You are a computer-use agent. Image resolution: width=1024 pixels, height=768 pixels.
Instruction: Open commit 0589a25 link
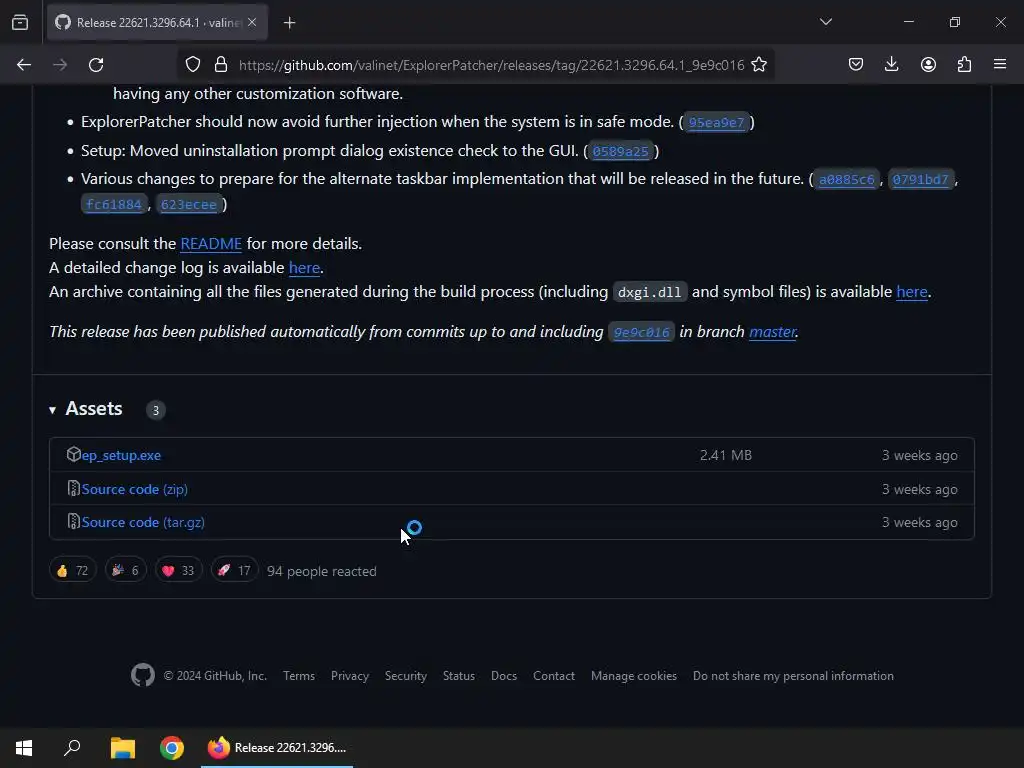620,152
